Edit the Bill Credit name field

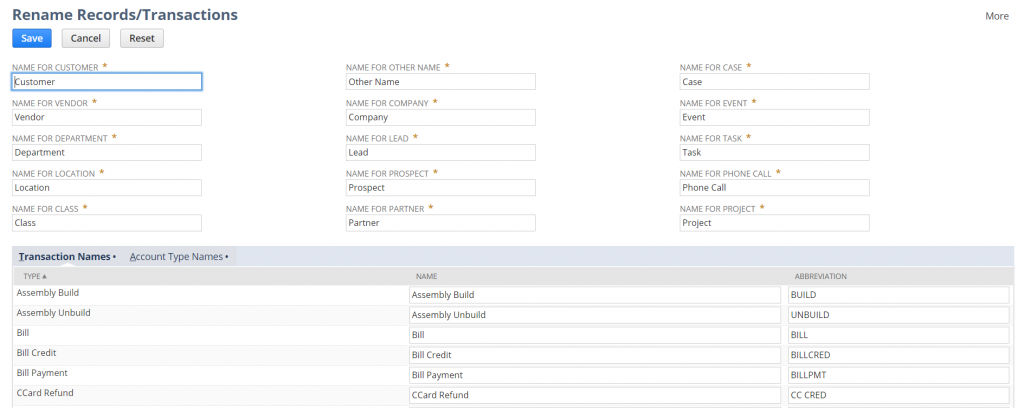[x=595, y=355]
